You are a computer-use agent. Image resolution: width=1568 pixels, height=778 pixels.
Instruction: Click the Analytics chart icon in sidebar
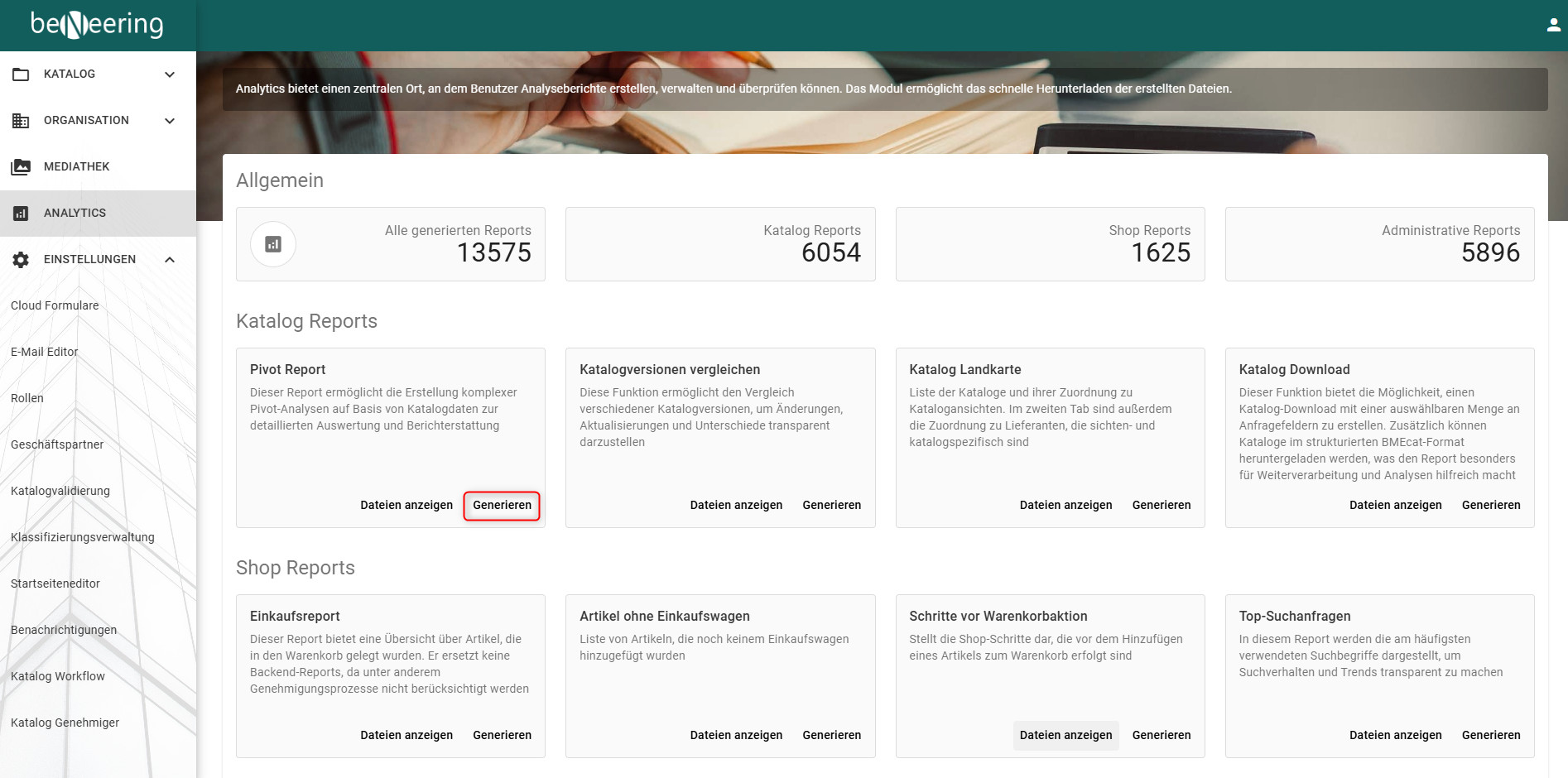[21, 214]
